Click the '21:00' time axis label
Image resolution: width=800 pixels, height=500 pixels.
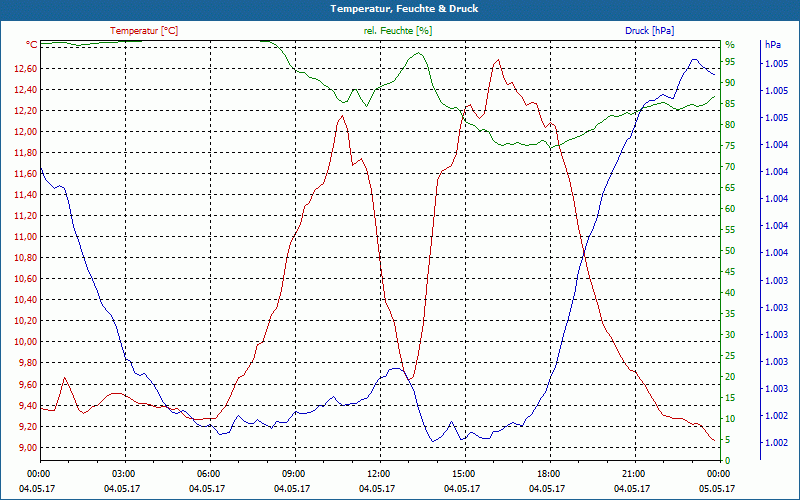pos(634,473)
